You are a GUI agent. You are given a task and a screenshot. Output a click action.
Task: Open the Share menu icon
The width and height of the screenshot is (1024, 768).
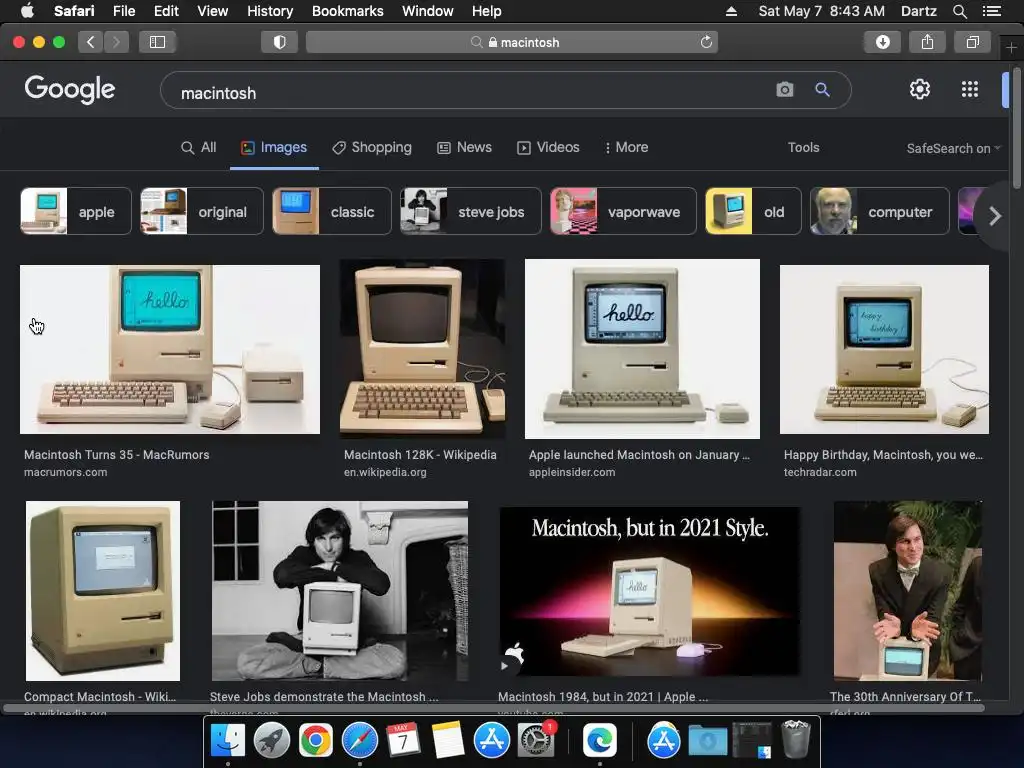927,42
